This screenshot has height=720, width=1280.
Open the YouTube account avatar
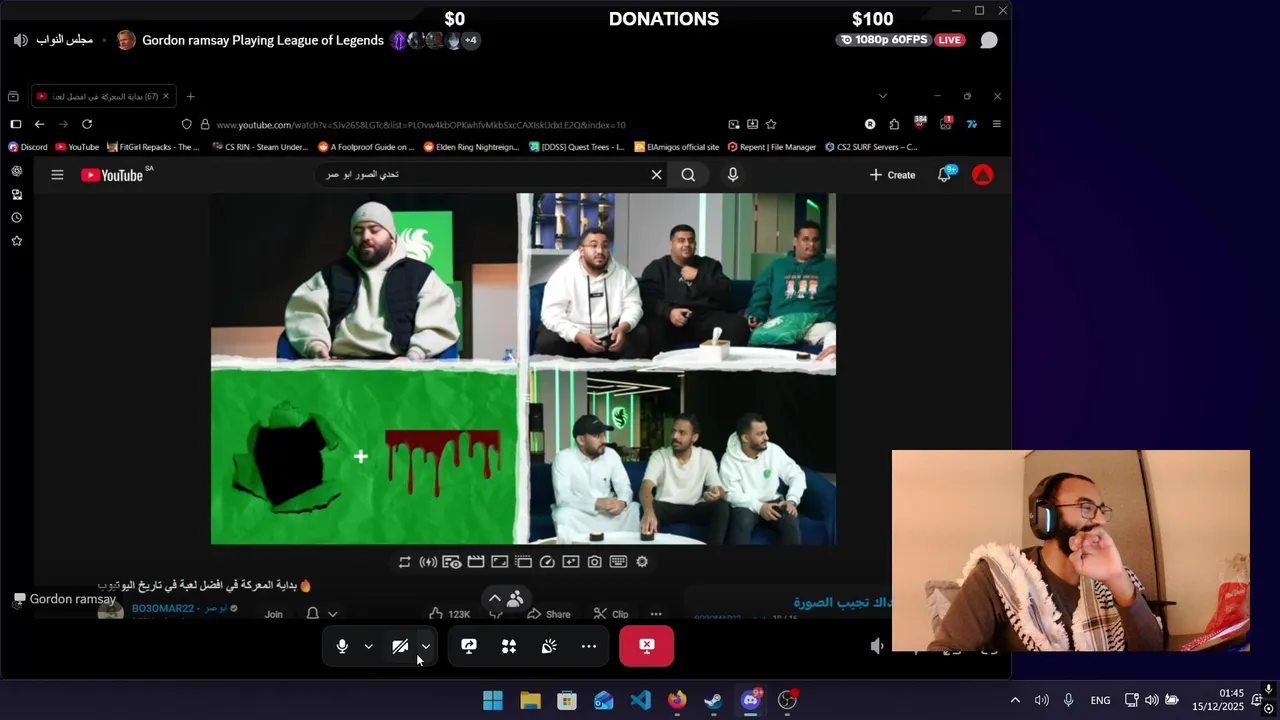tap(983, 175)
